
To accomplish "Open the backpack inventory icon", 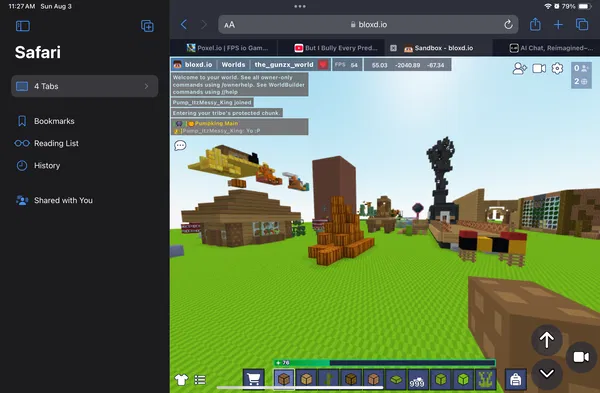I will pyautogui.click(x=515, y=379).
